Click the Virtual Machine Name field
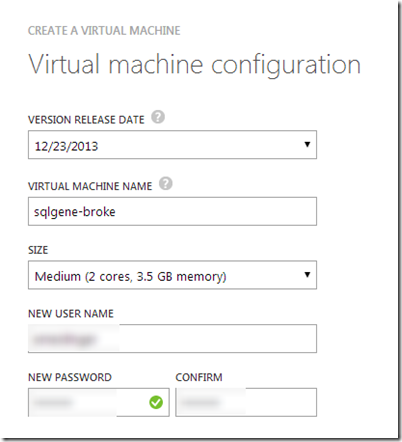 tap(172, 211)
